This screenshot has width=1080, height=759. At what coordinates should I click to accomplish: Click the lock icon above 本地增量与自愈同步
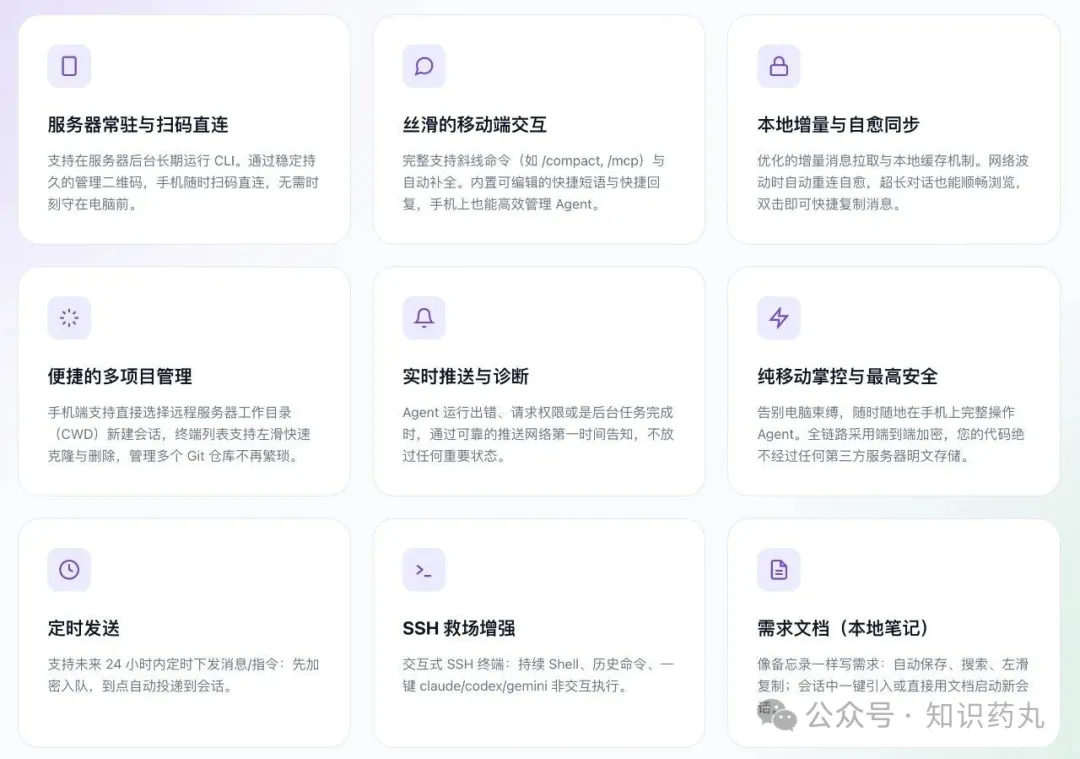pos(778,65)
